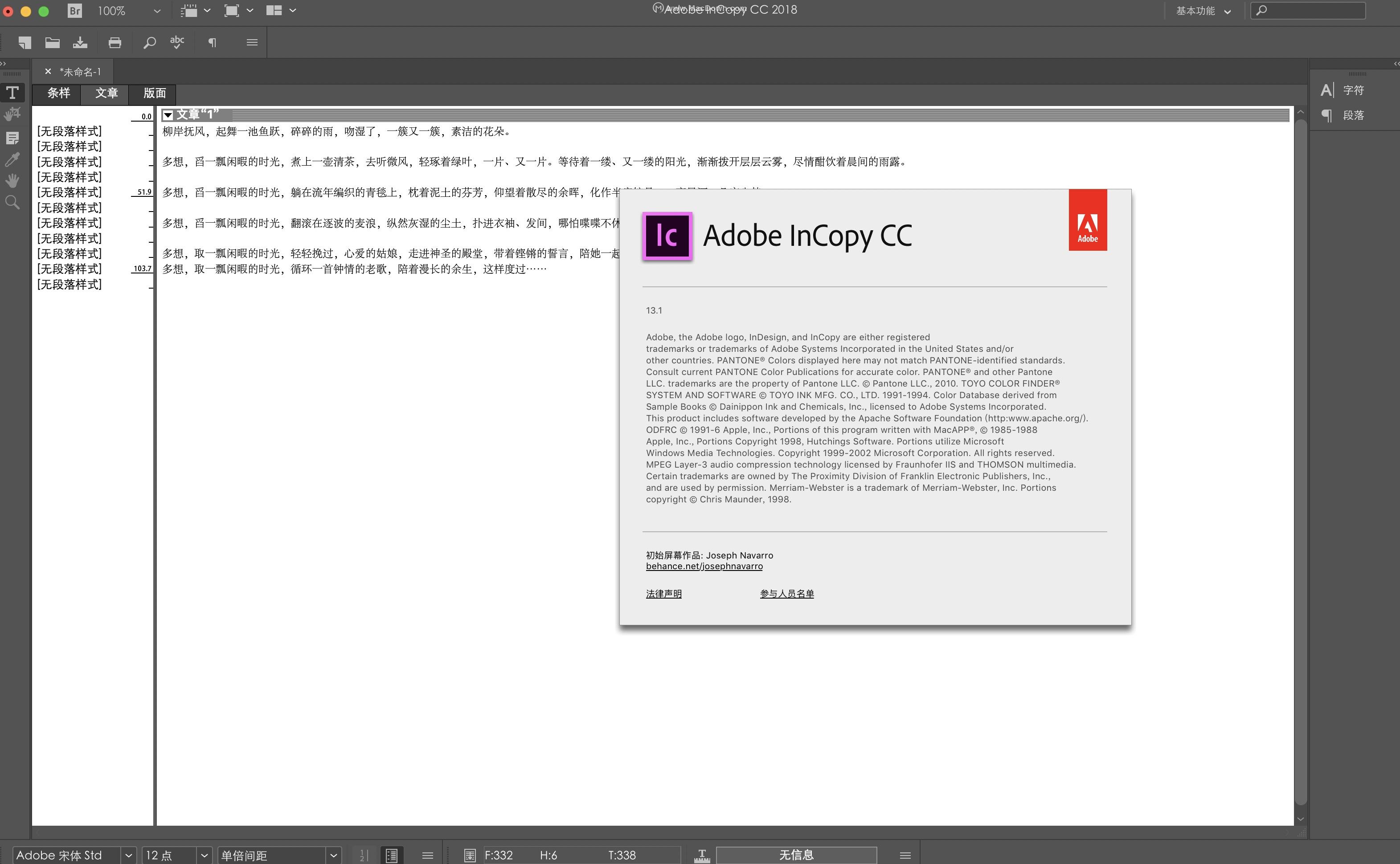Image resolution: width=1400 pixels, height=864 pixels.
Task: Click the arrange documents icon
Action: coord(274,11)
